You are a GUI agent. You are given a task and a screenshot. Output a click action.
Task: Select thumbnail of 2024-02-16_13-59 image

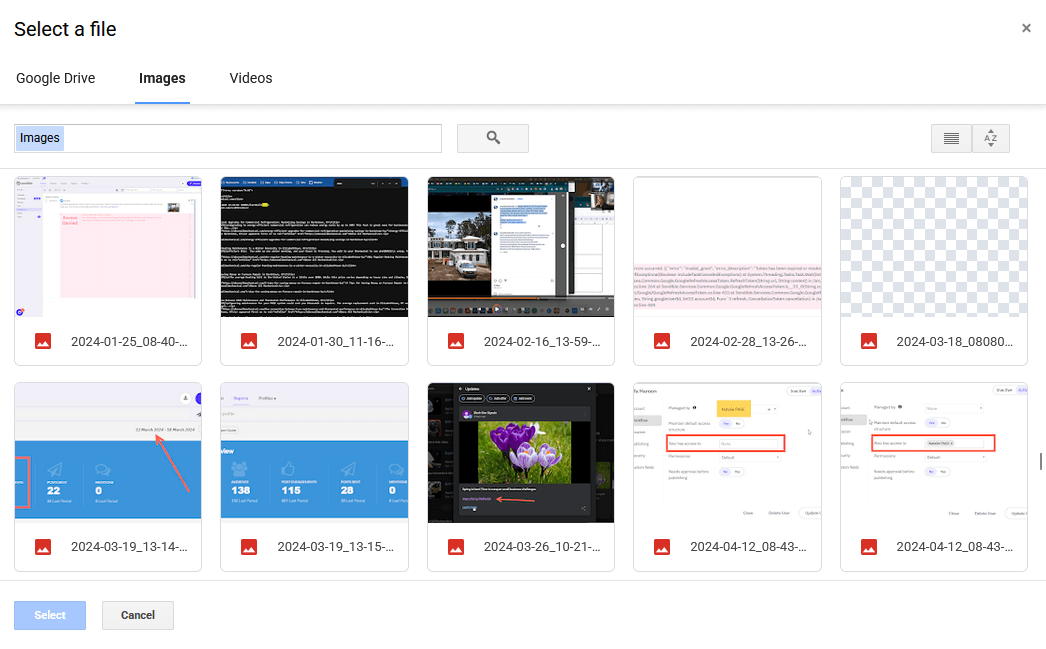[521, 247]
